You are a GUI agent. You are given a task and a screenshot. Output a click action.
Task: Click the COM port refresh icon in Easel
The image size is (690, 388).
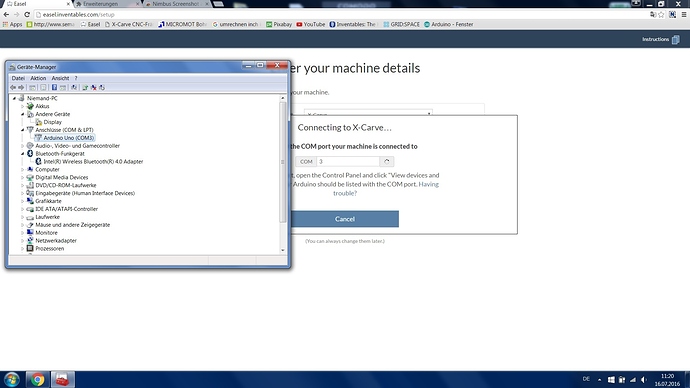387,161
